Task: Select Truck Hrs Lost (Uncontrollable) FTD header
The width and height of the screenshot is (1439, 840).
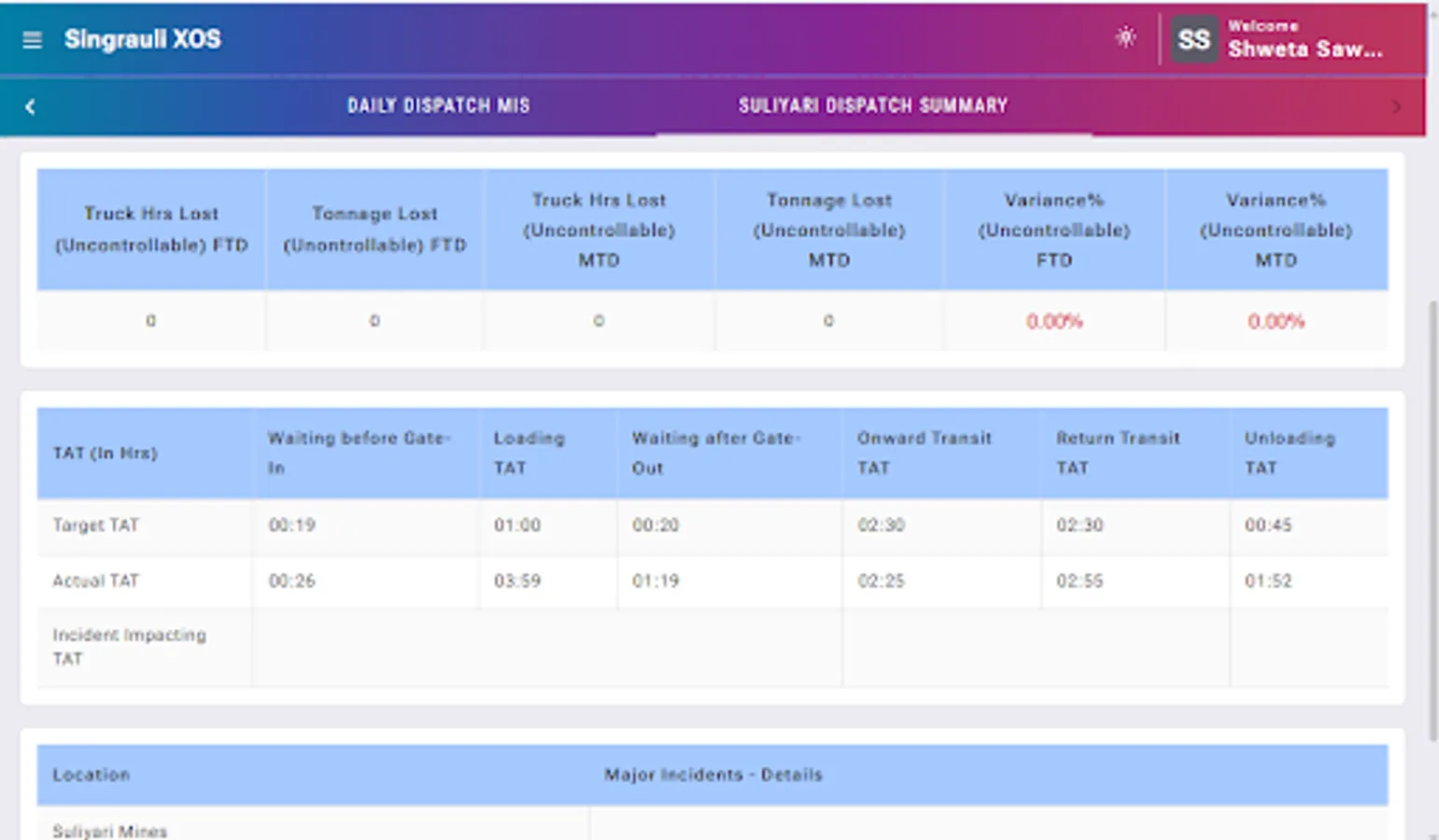Action: (151, 229)
